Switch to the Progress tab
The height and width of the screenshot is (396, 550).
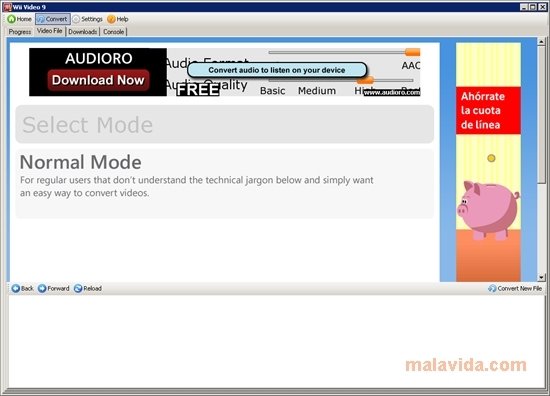click(x=20, y=32)
